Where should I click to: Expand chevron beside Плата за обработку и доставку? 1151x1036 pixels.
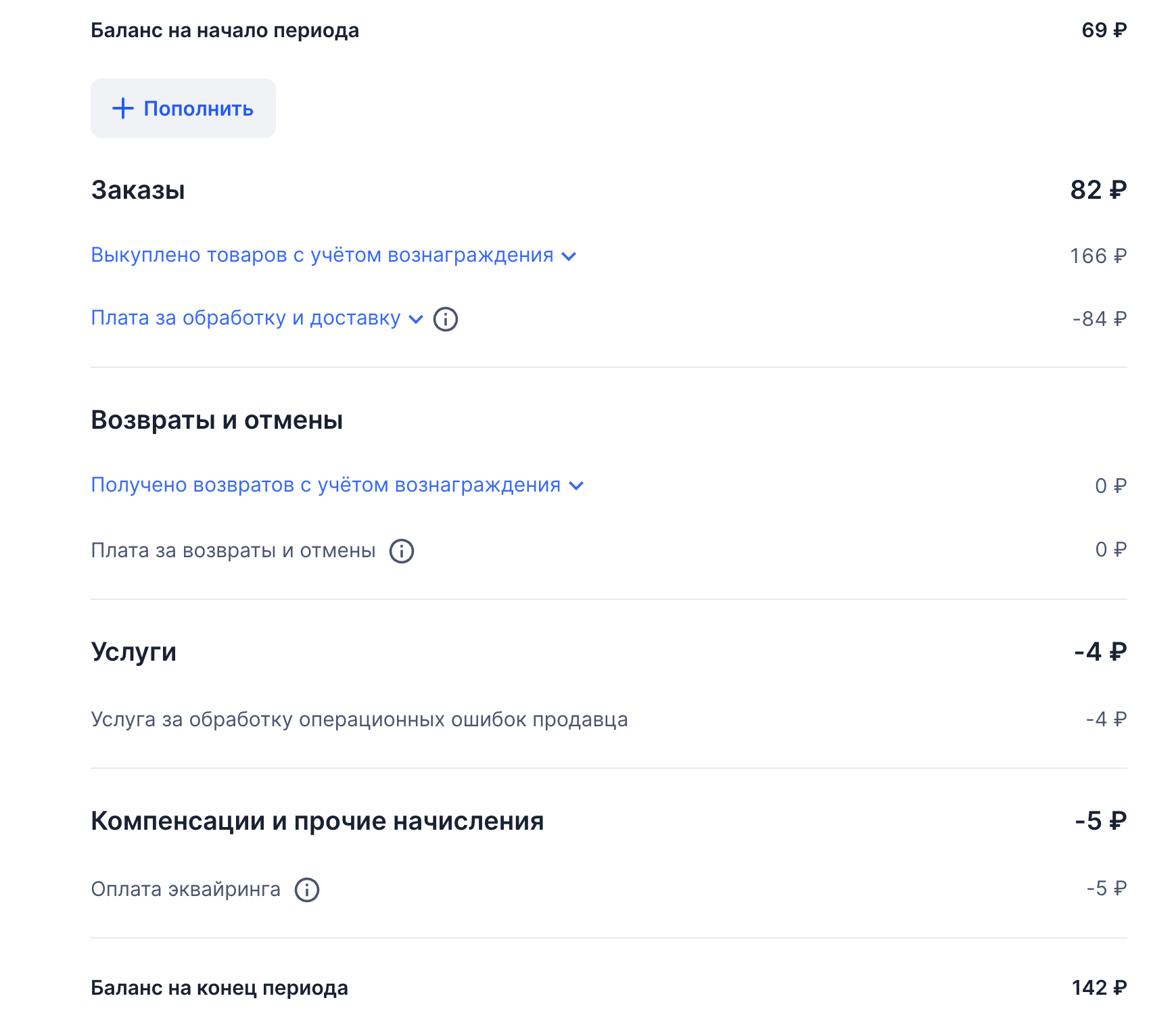point(416,319)
